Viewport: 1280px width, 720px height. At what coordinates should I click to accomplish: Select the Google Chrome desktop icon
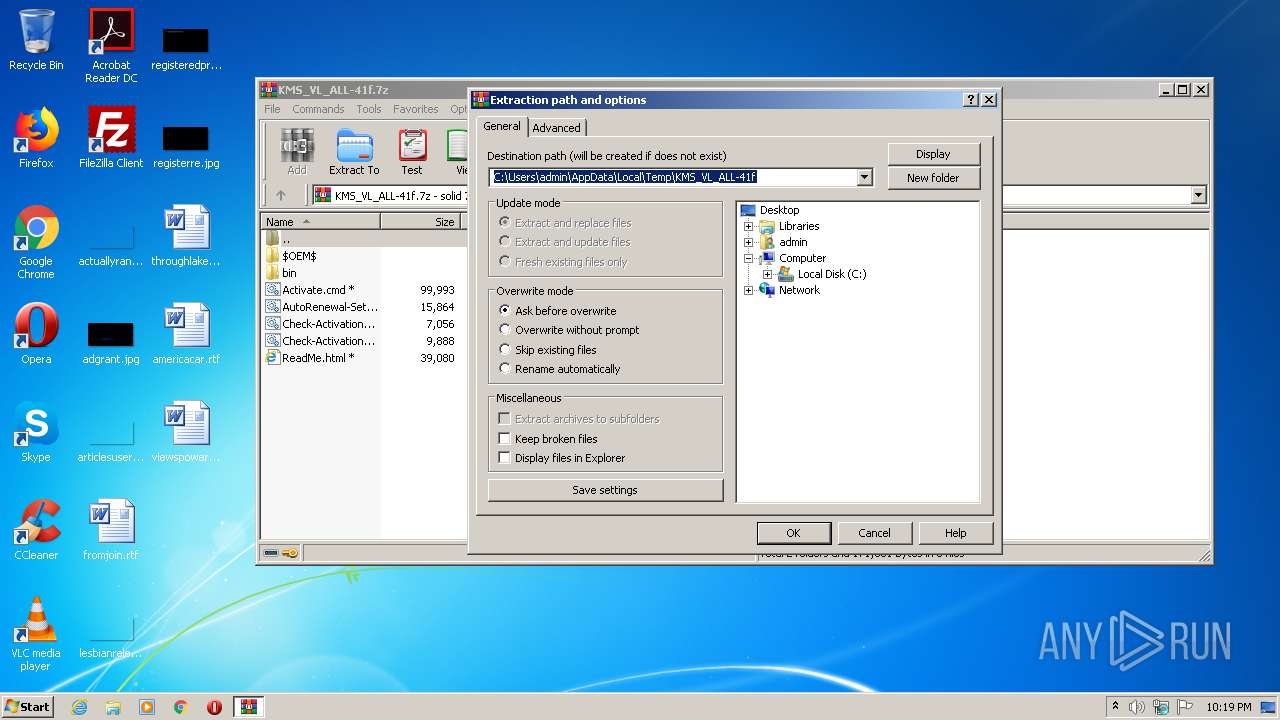click(x=36, y=242)
